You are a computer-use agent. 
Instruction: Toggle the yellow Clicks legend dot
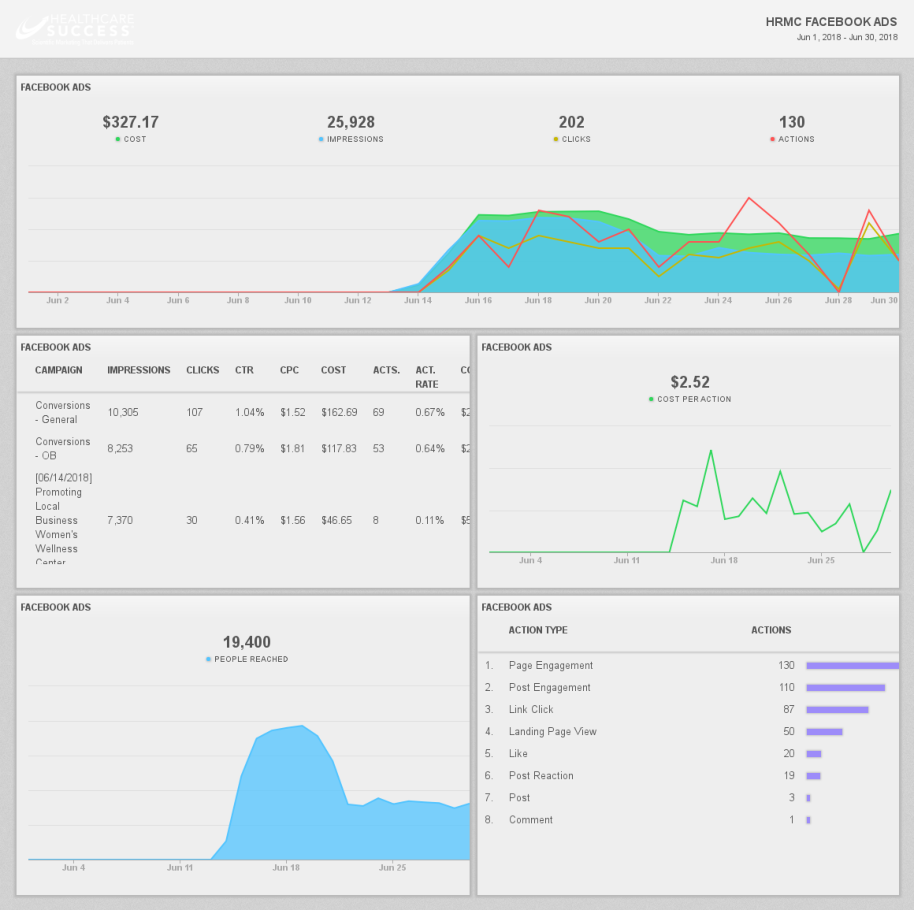(556, 139)
